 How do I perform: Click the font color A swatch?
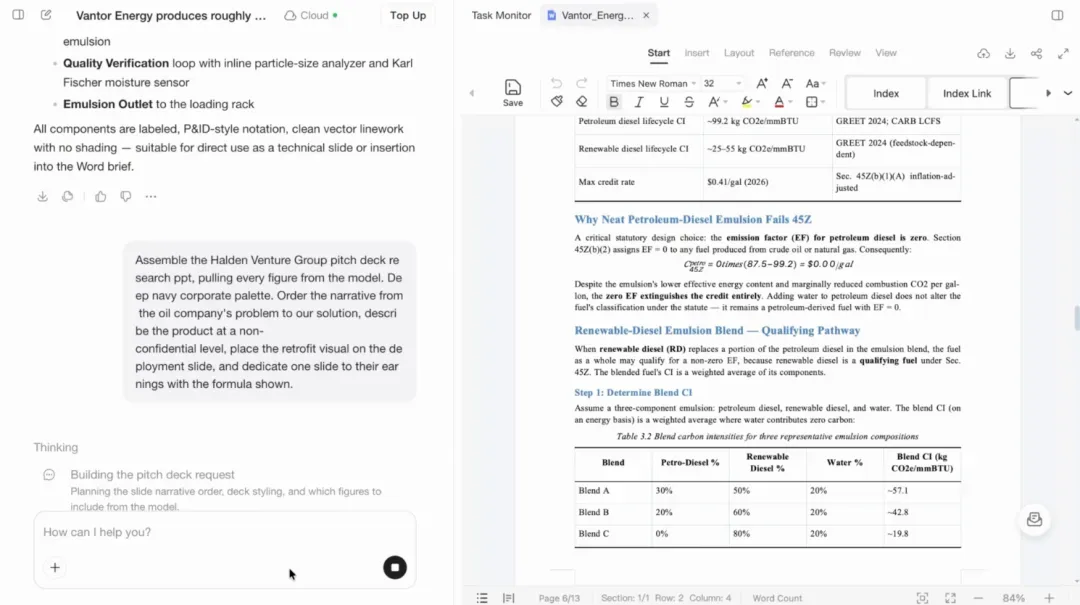point(779,102)
